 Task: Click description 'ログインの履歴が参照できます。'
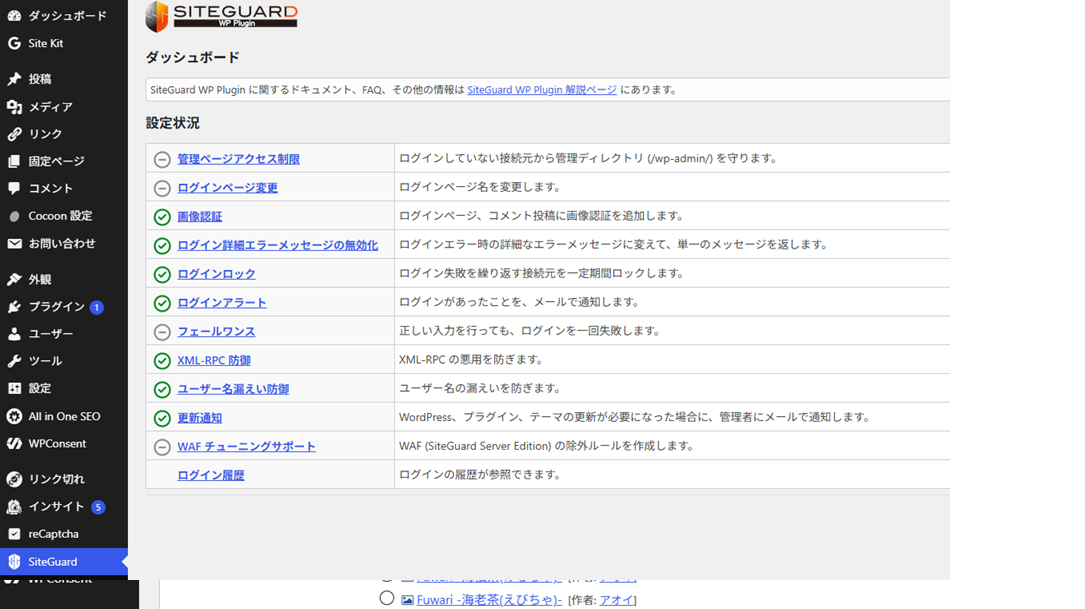click(481, 475)
